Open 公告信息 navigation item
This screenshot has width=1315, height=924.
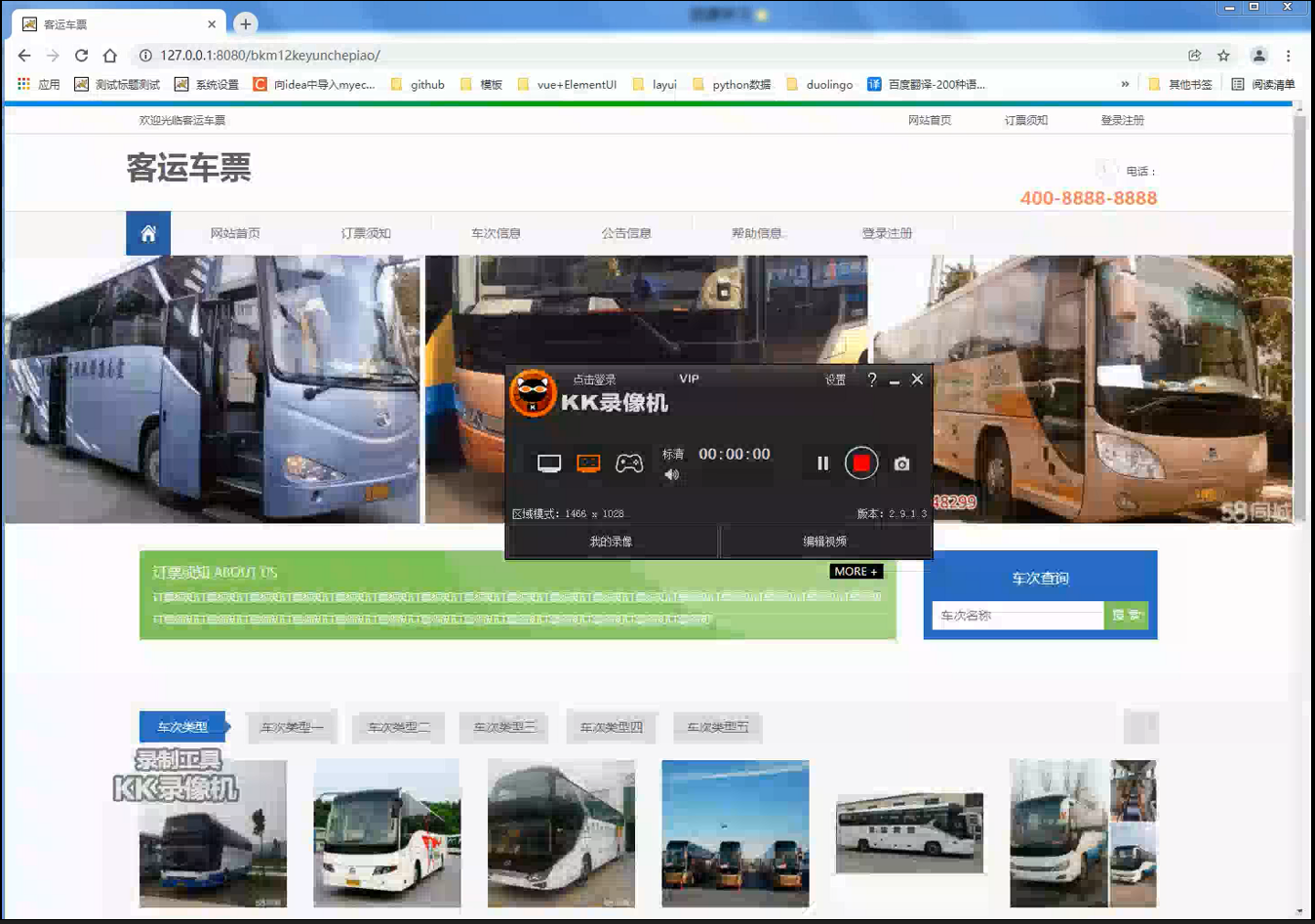[x=626, y=233]
